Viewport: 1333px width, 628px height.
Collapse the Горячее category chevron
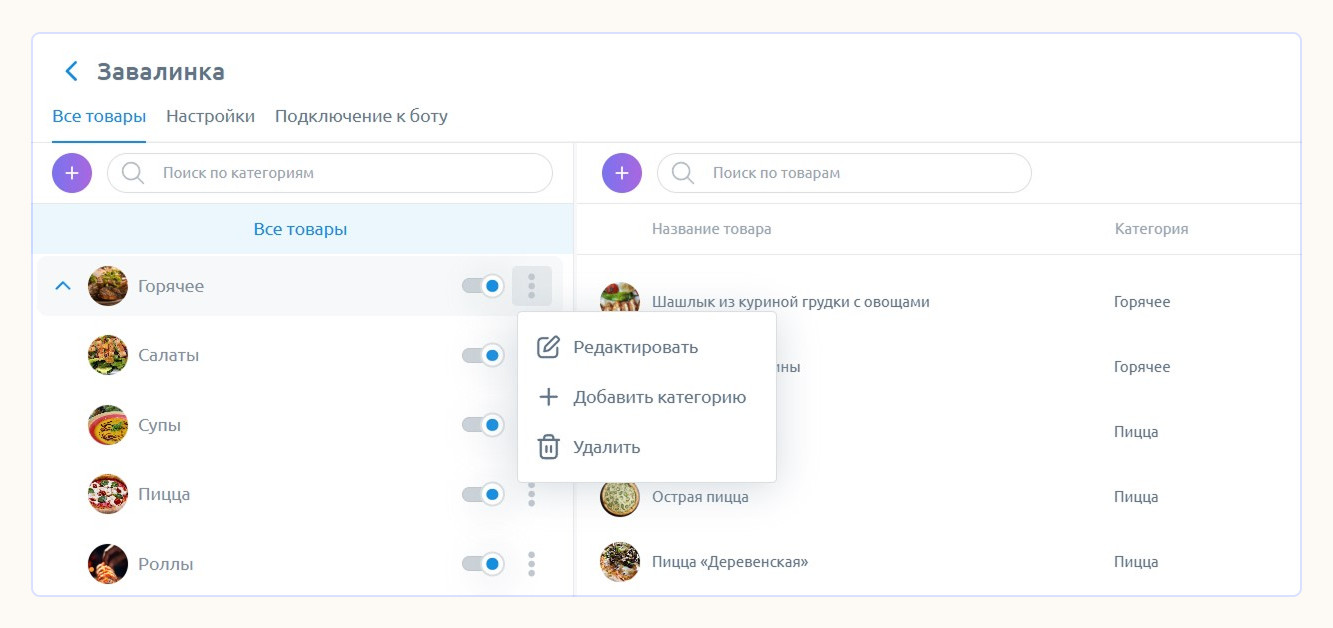coord(63,286)
